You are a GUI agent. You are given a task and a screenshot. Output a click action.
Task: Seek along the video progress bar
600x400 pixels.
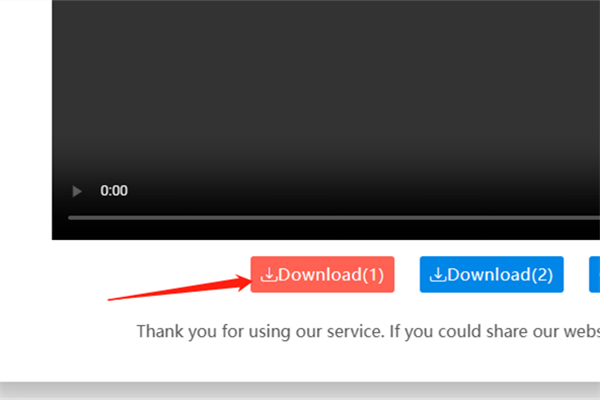pyautogui.click(x=334, y=218)
